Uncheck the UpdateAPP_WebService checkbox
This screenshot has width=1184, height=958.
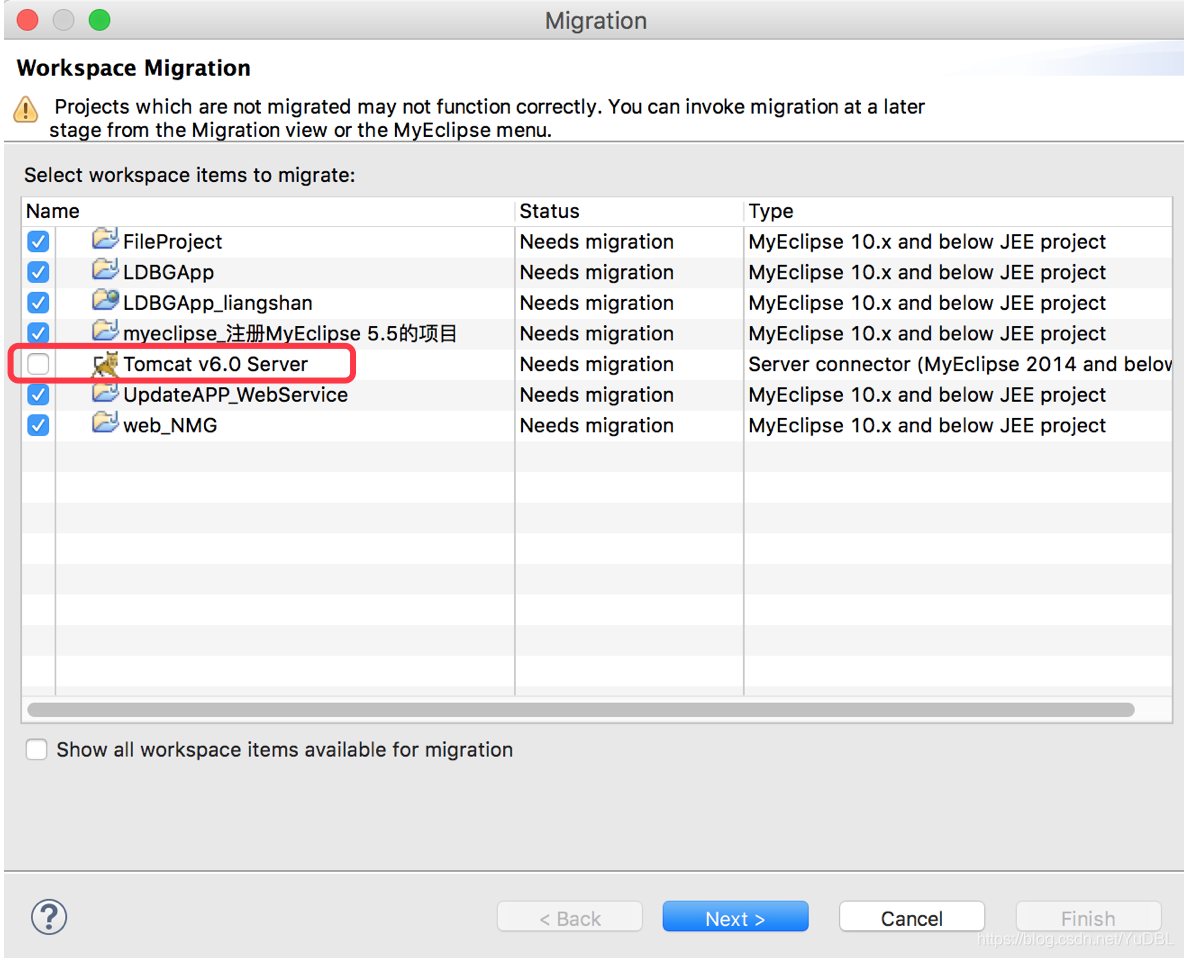[38, 395]
